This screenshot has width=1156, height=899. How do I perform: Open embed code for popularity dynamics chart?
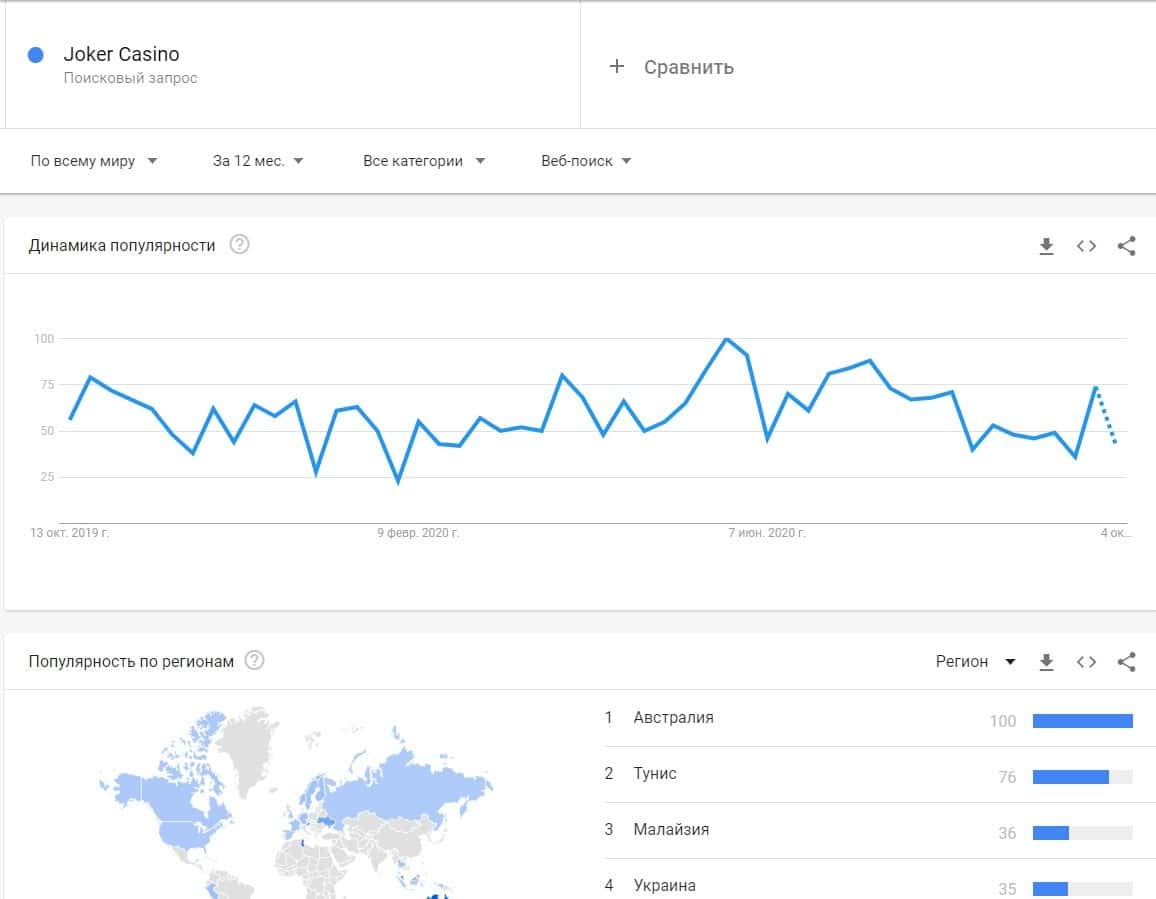(x=1087, y=246)
